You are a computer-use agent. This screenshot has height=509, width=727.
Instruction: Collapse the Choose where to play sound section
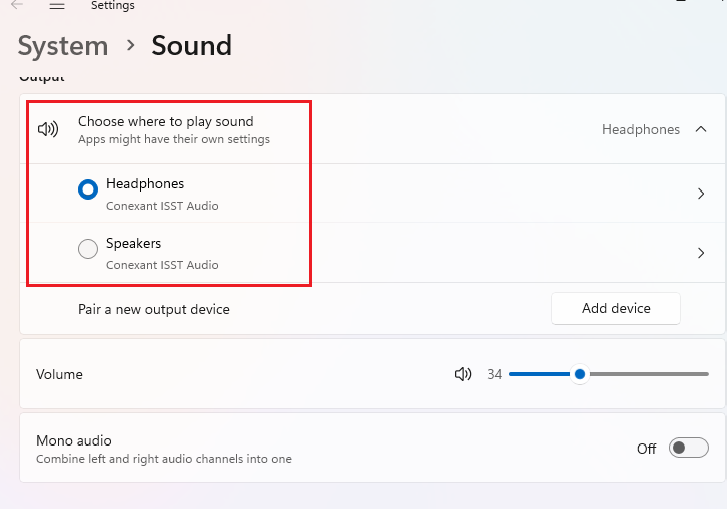point(701,129)
